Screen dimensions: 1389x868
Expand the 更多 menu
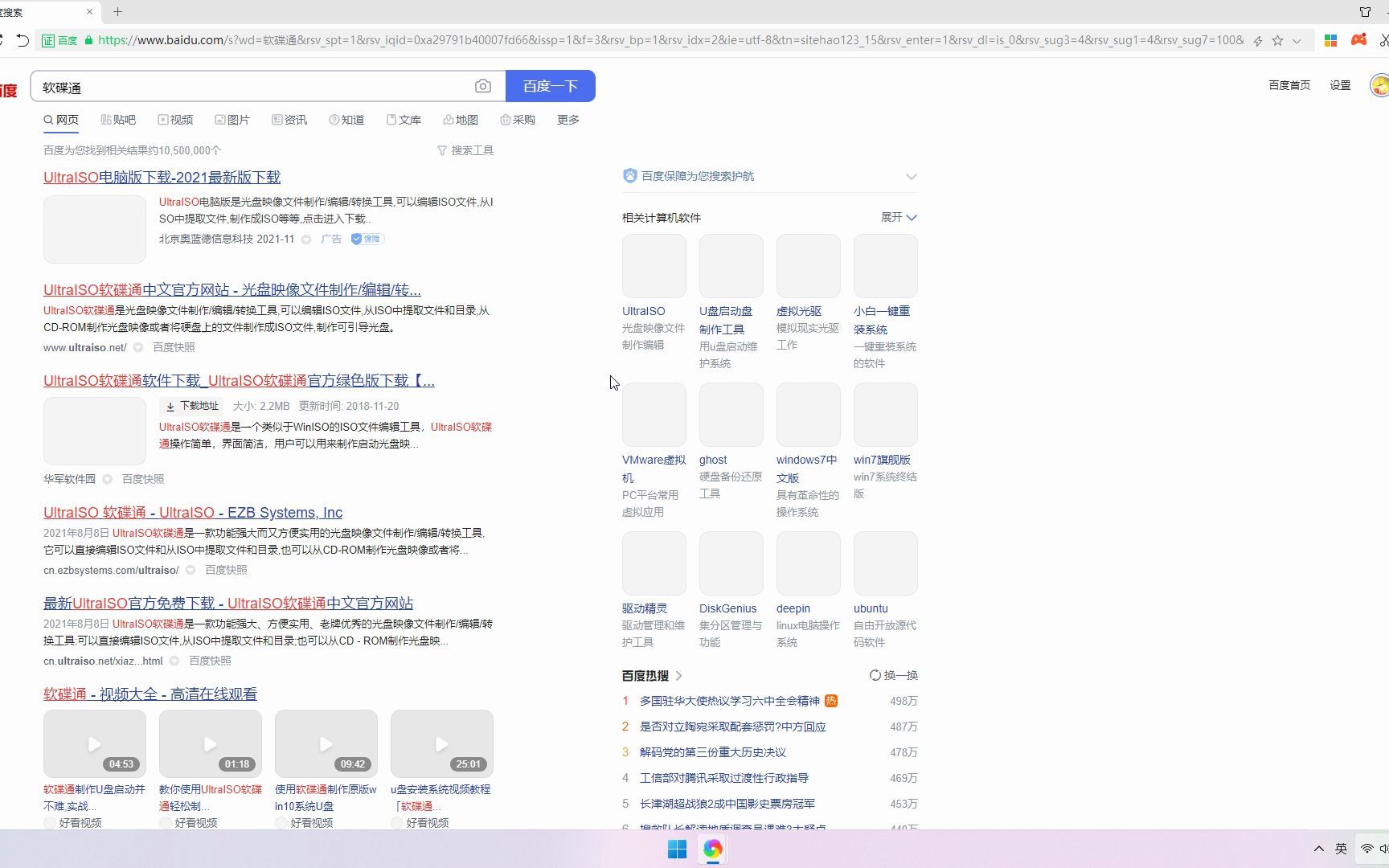568,120
